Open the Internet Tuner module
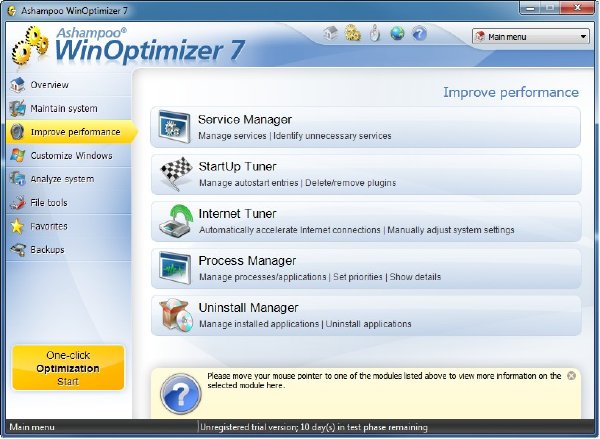The height and width of the screenshot is (439, 600). pyautogui.click(x=366, y=221)
